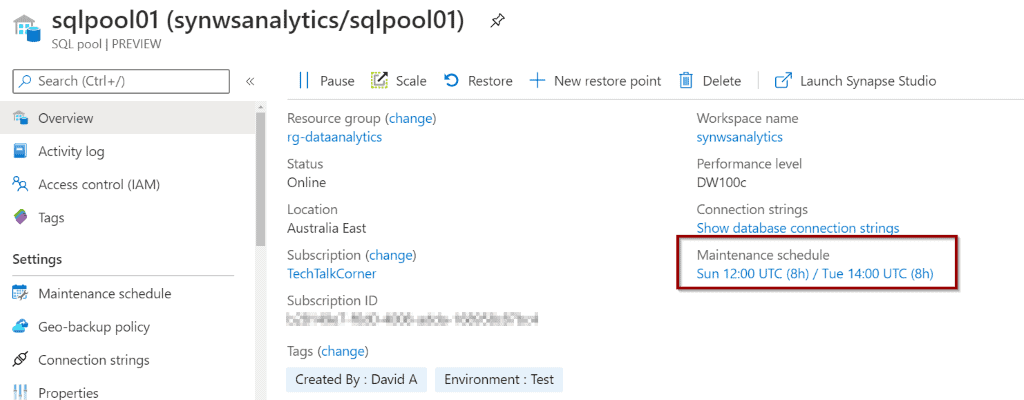Collapse the left navigation menu
Screen dimensions: 1024x400
250,81
